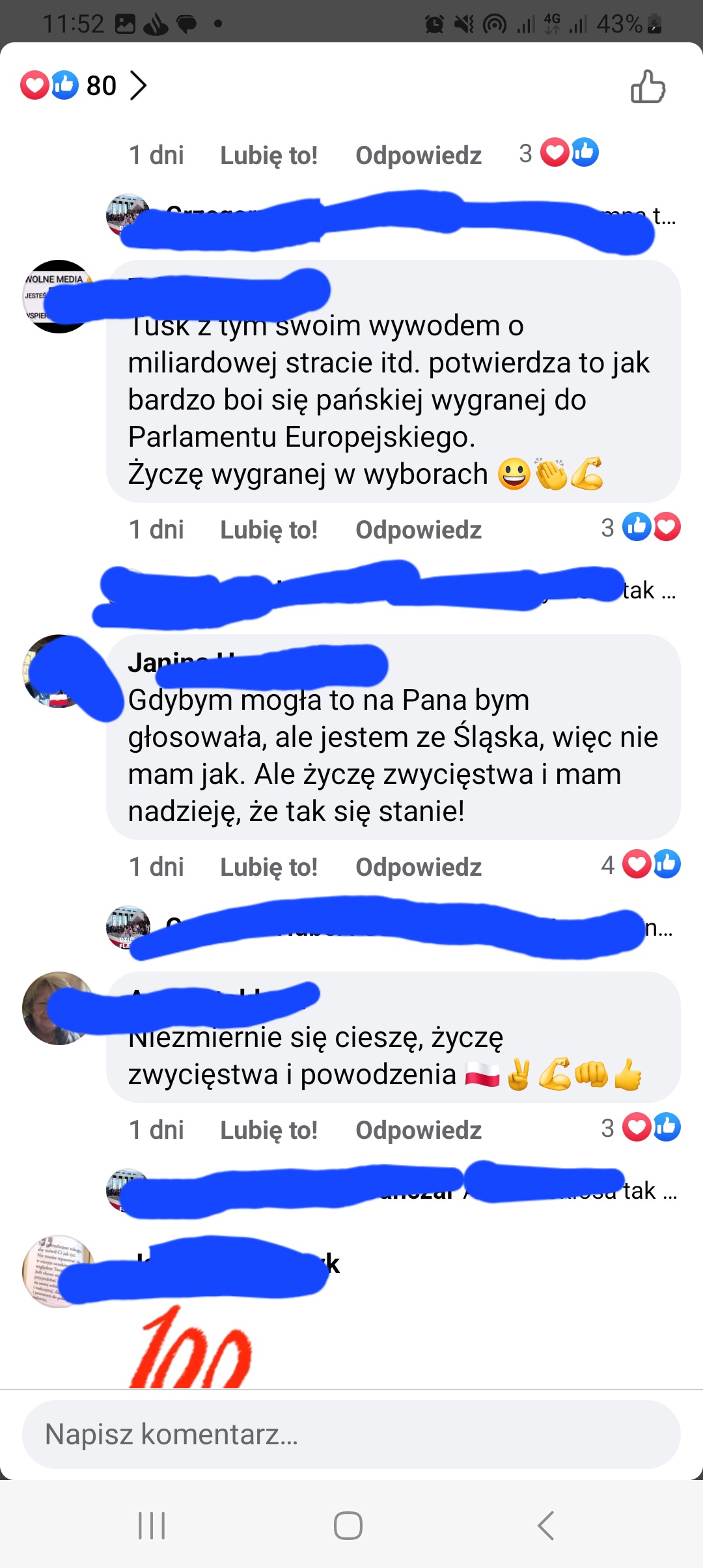The height and width of the screenshot is (1568, 703).
Task: Expand the collapsed reply ending 'tak ...' below the Tusk comment
Action: [391, 591]
